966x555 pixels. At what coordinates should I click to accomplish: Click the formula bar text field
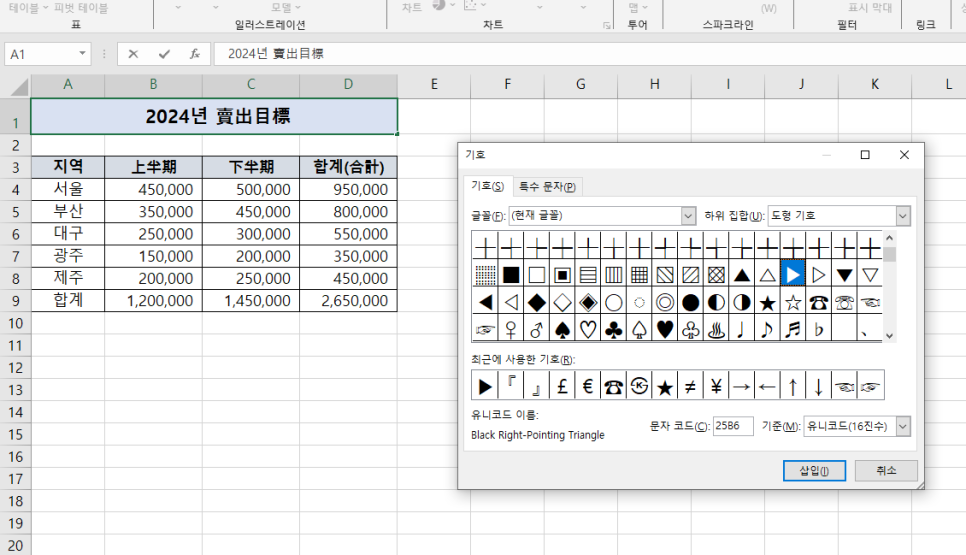point(590,54)
